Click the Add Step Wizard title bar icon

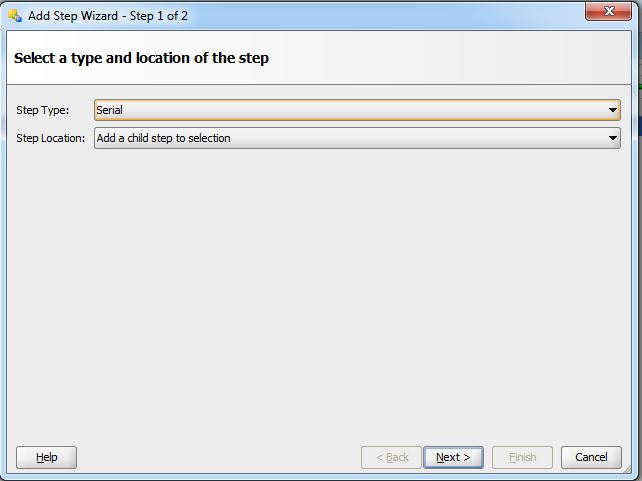15,16
